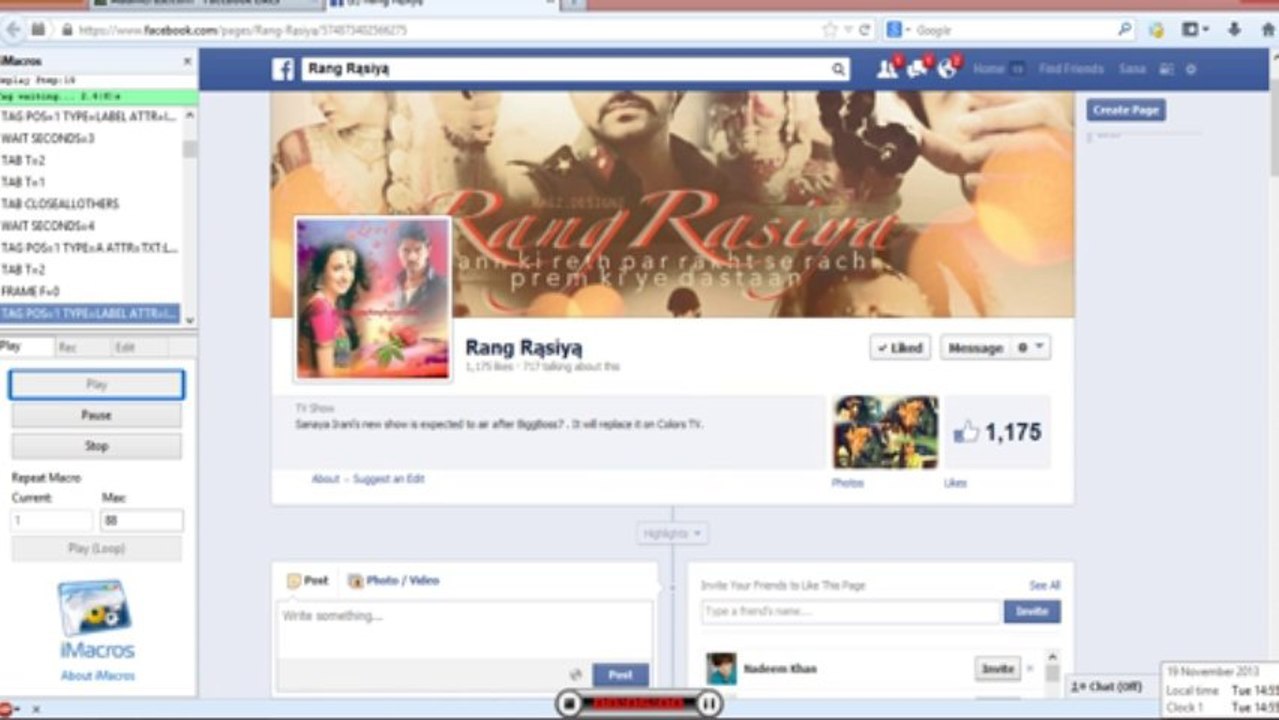Select the Post tab in composer

point(307,580)
